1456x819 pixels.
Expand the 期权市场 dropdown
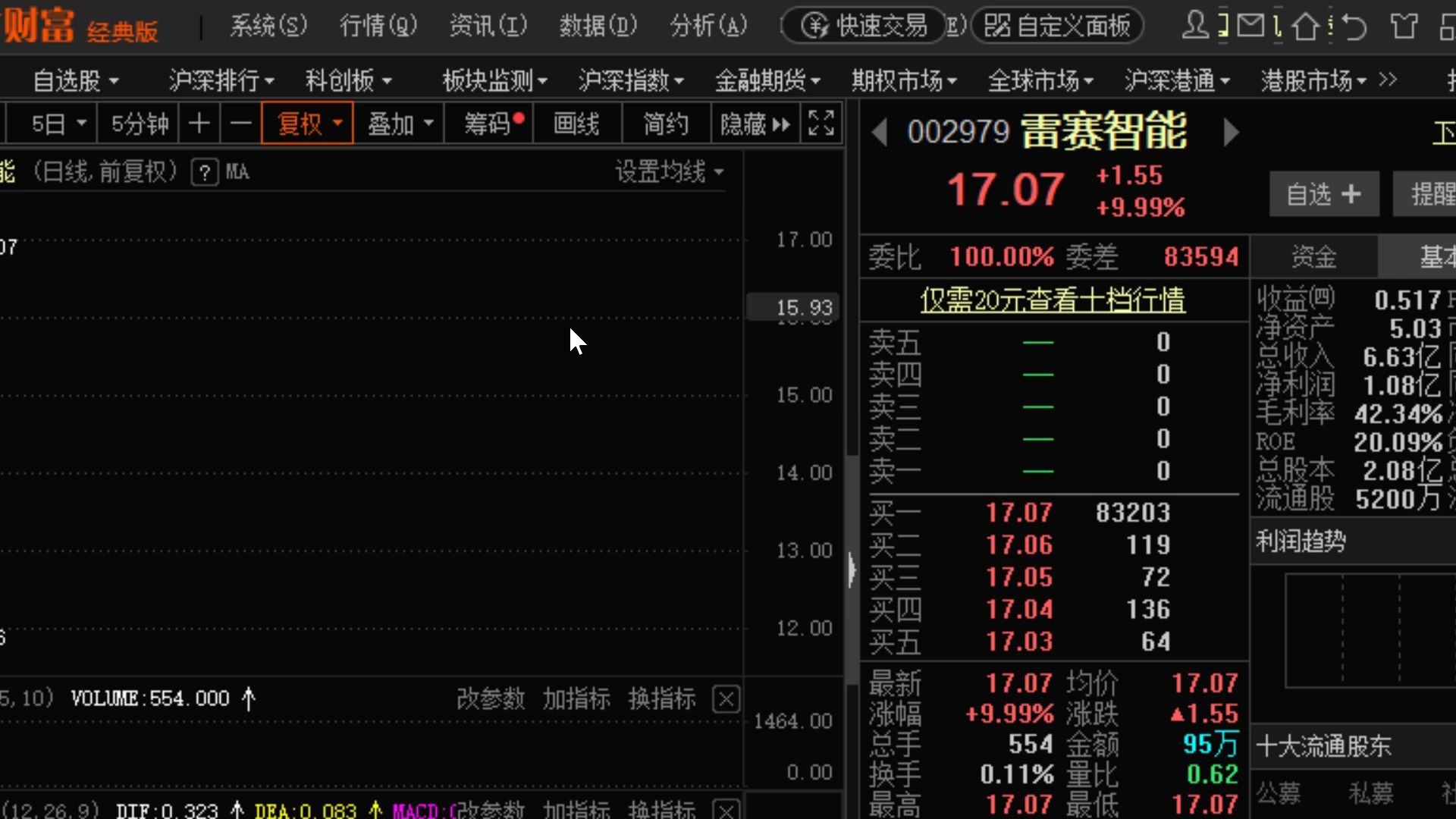pyautogui.click(x=904, y=80)
